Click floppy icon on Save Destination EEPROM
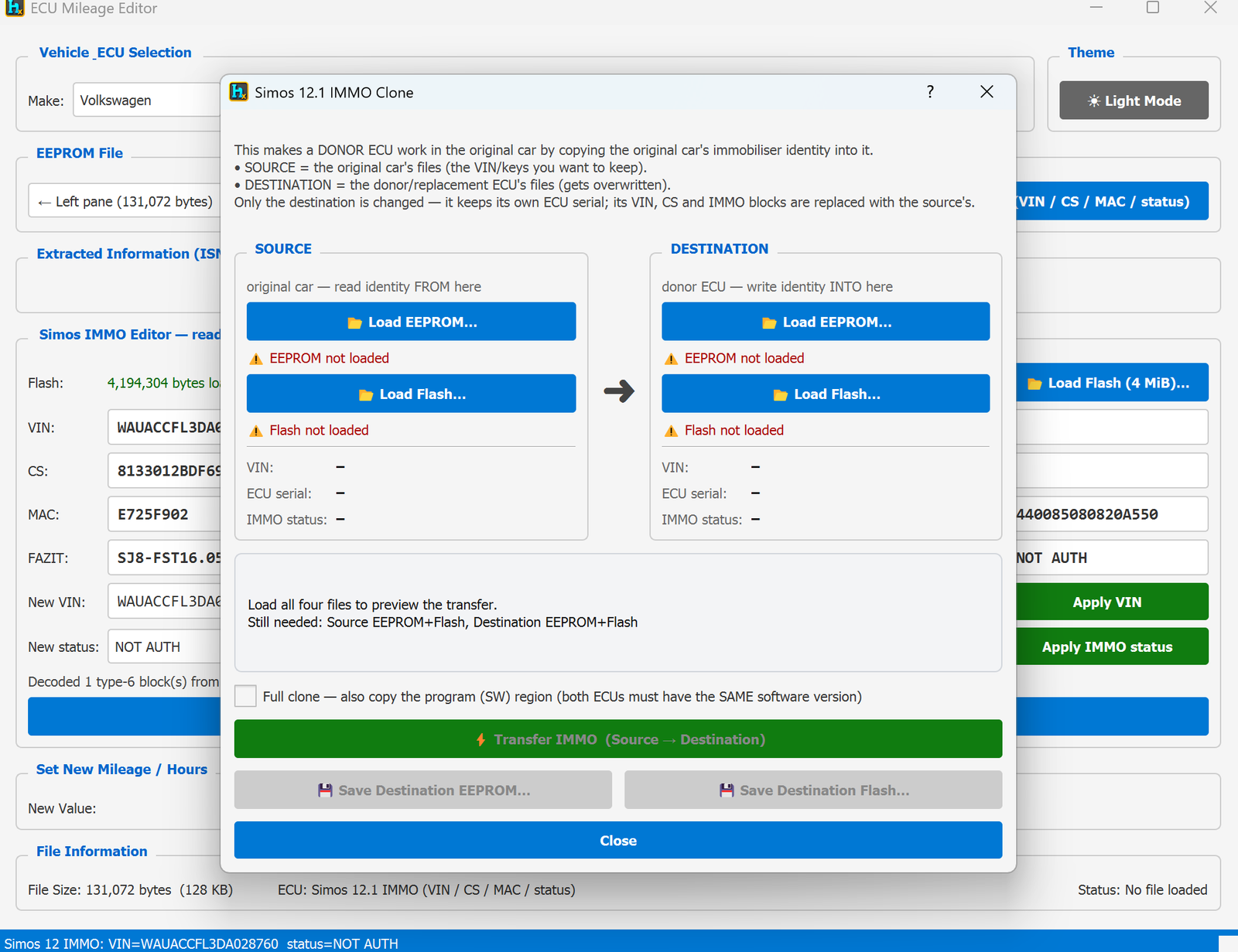The width and height of the screenshot is (1238, 952). pyautogui.click(x=325, y=790)
